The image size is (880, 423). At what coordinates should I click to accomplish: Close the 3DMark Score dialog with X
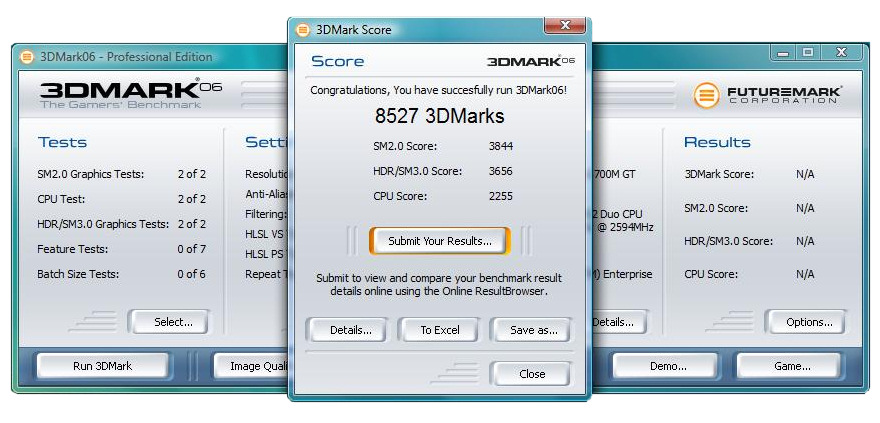(x=565, y=26)
